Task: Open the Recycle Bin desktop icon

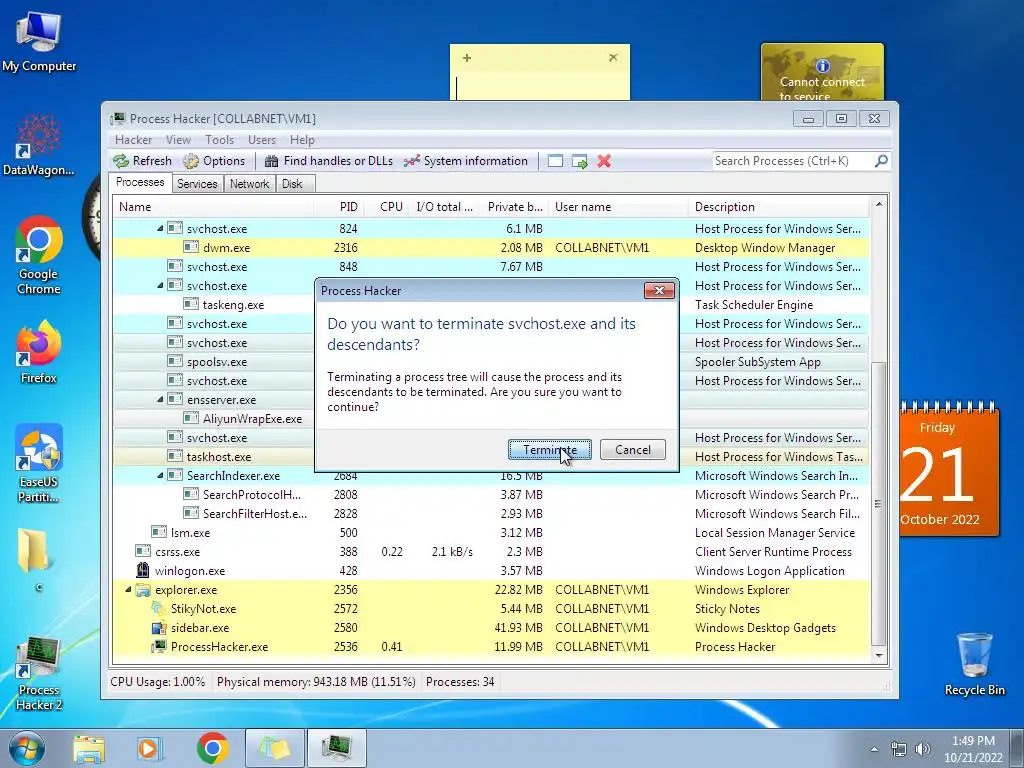Action: 974,664
